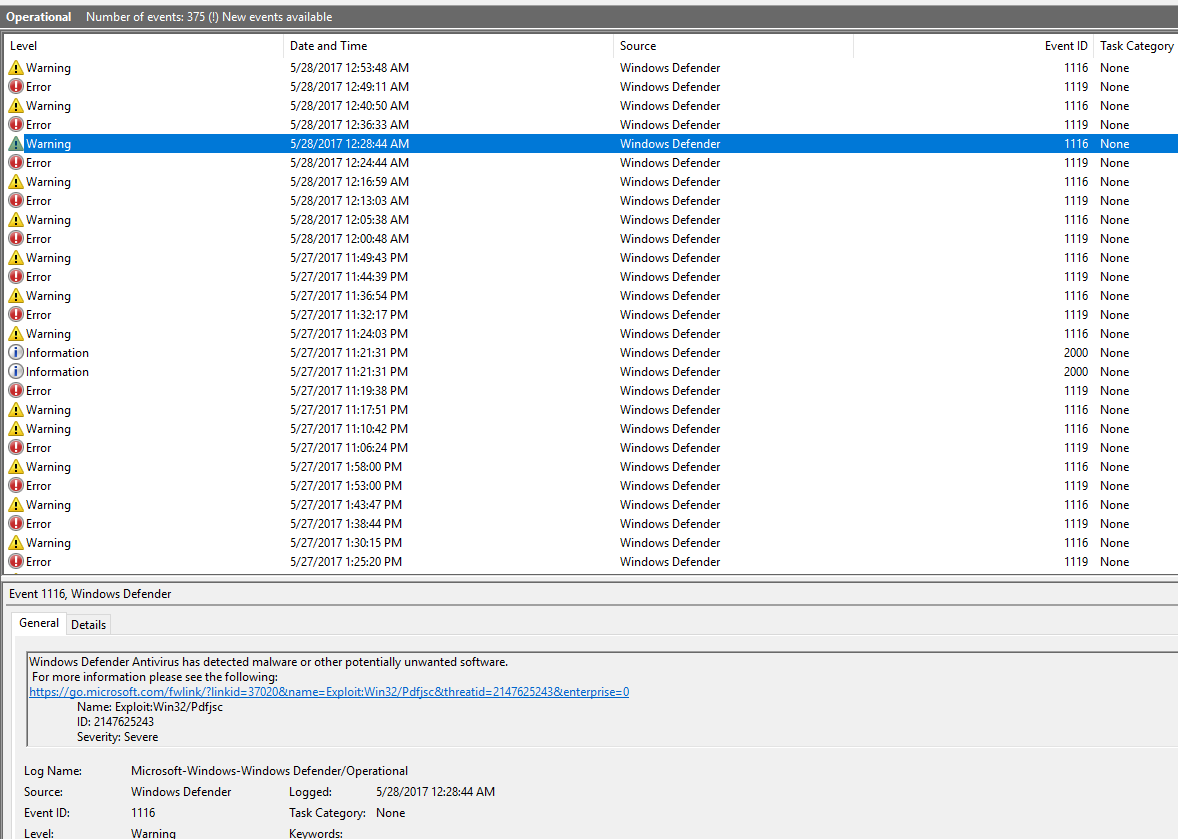Select date cell 5/27/2017 1:30:15 PM
1178x839 pixels.
pos(346,542)
